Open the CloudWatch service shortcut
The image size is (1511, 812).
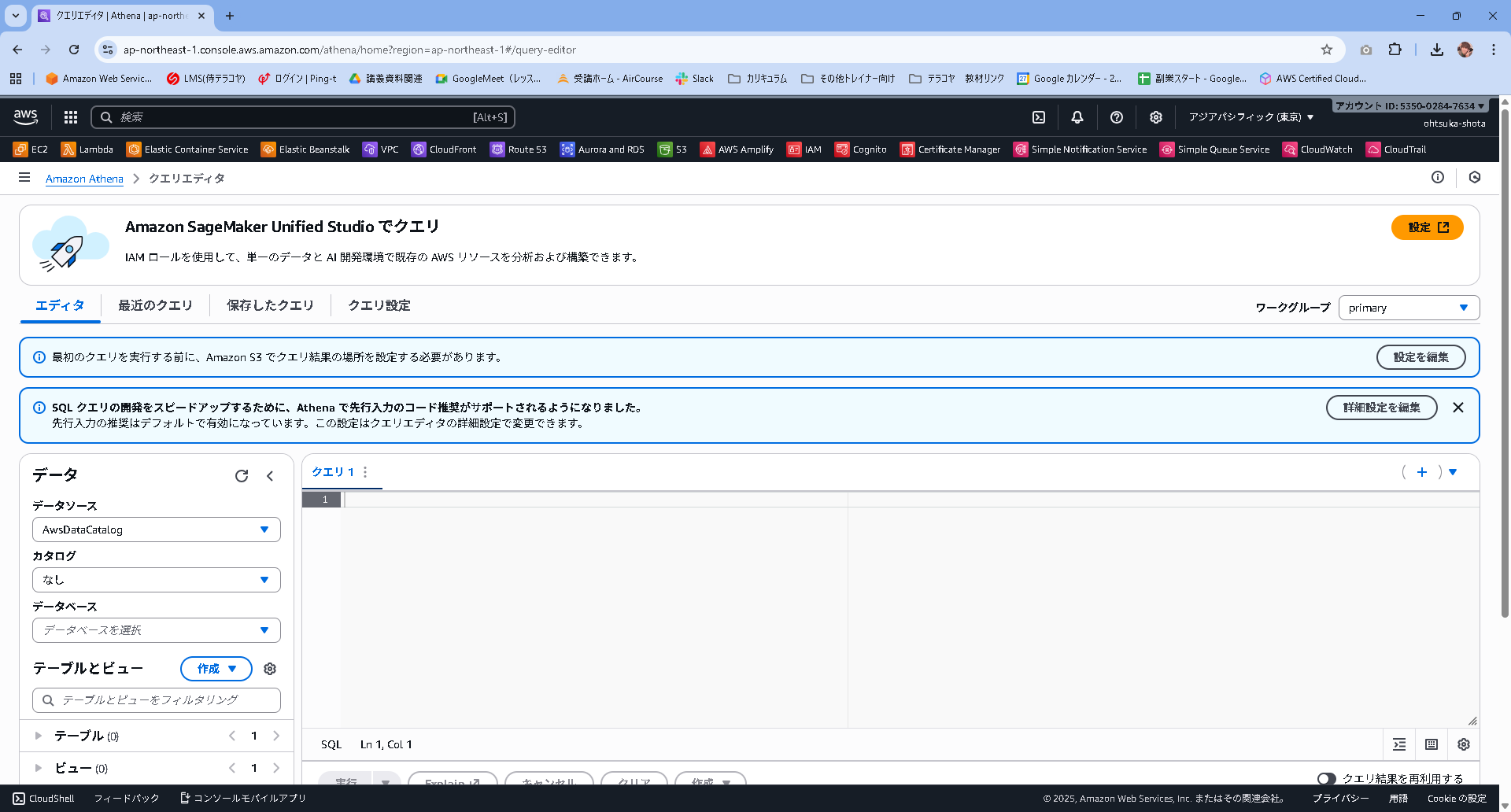(1317, 149)
